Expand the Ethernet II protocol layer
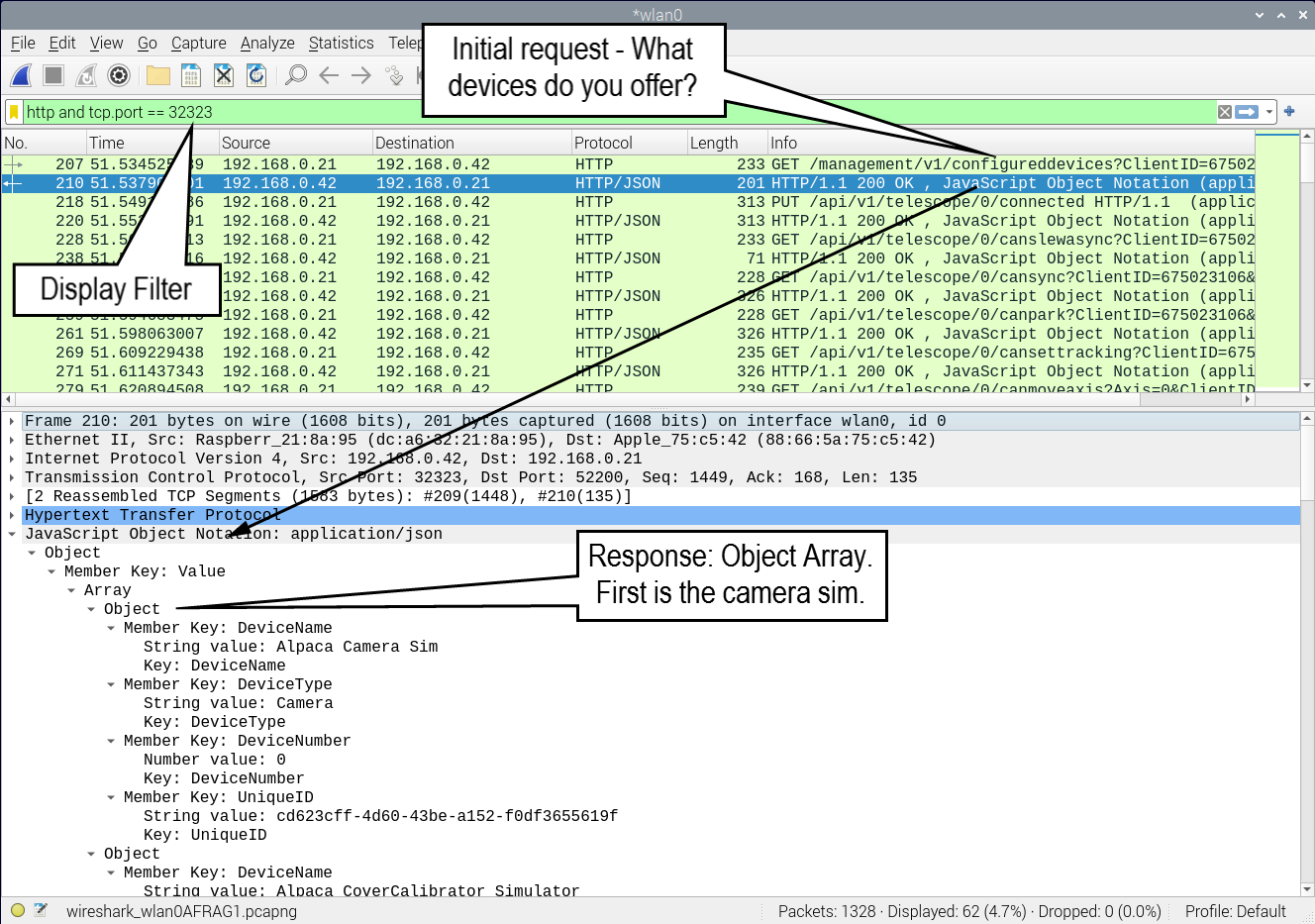Screen dimensions: 1315x924 (x=12, y=439)
